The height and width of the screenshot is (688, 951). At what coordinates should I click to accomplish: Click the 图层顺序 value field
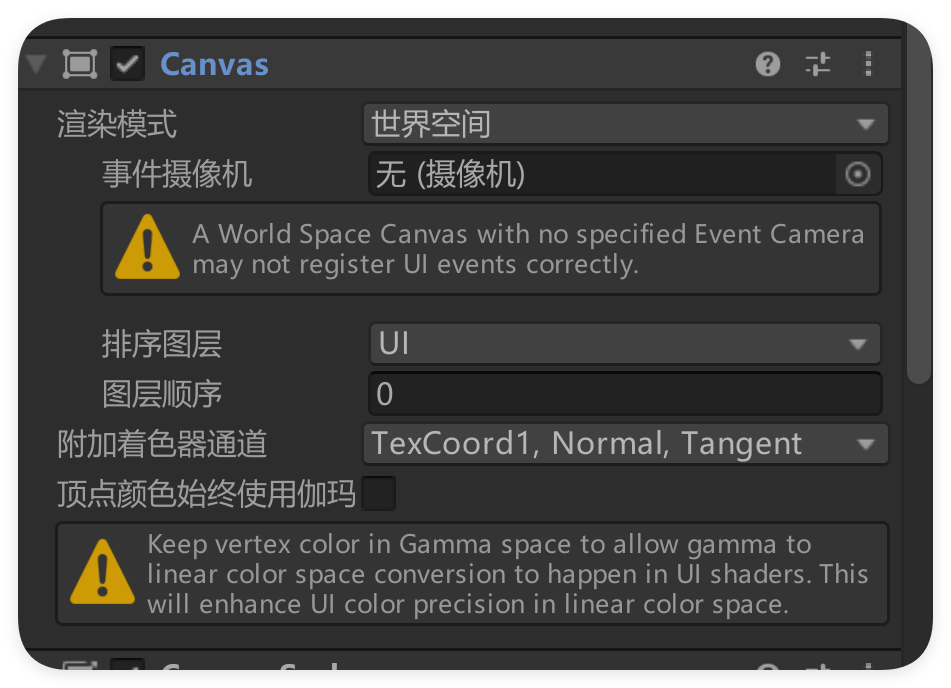(625, 394)
